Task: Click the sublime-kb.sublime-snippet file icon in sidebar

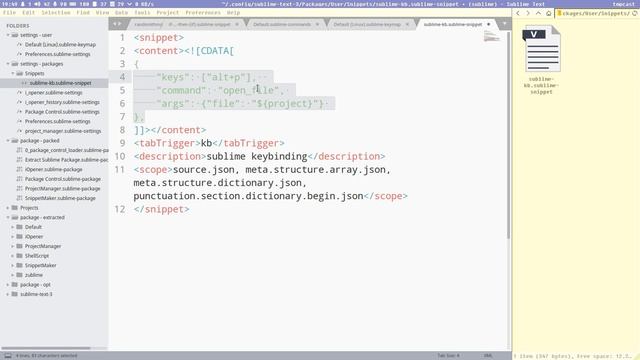Action: pyautogui.click(x=24, y=83)
